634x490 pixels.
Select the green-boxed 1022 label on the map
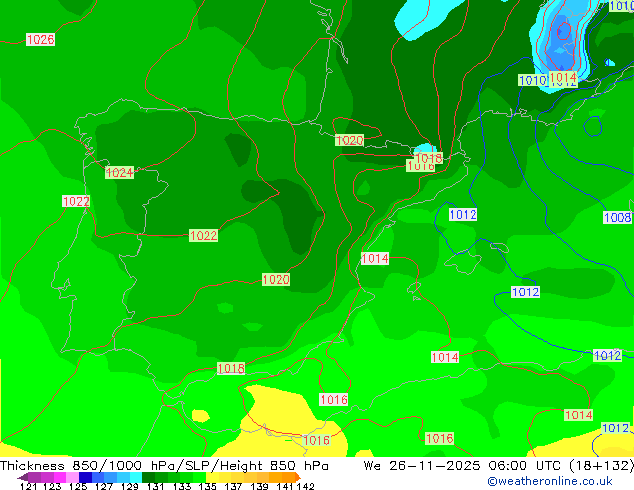pyautogui.click(x=203, y=235)
